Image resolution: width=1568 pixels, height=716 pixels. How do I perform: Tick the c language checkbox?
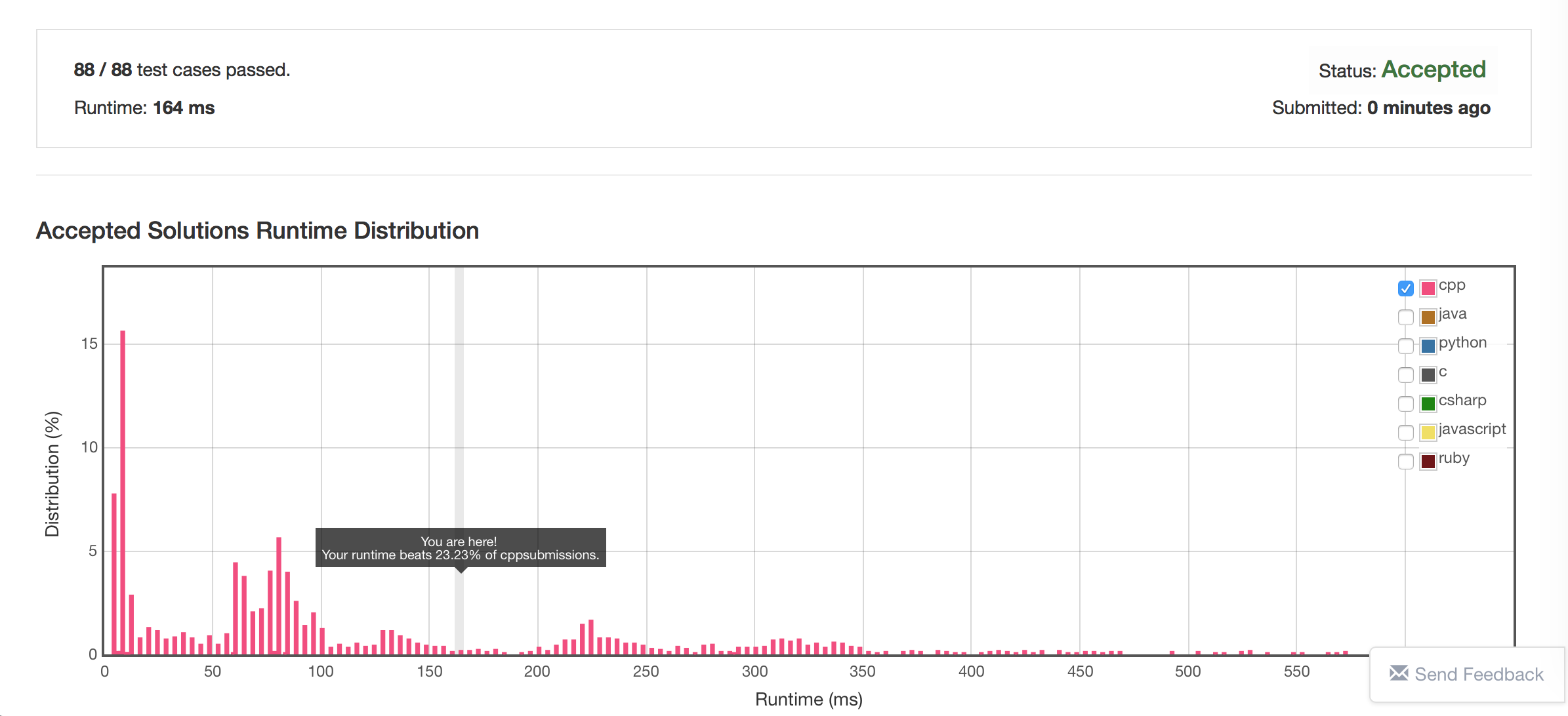[1405, 374]
